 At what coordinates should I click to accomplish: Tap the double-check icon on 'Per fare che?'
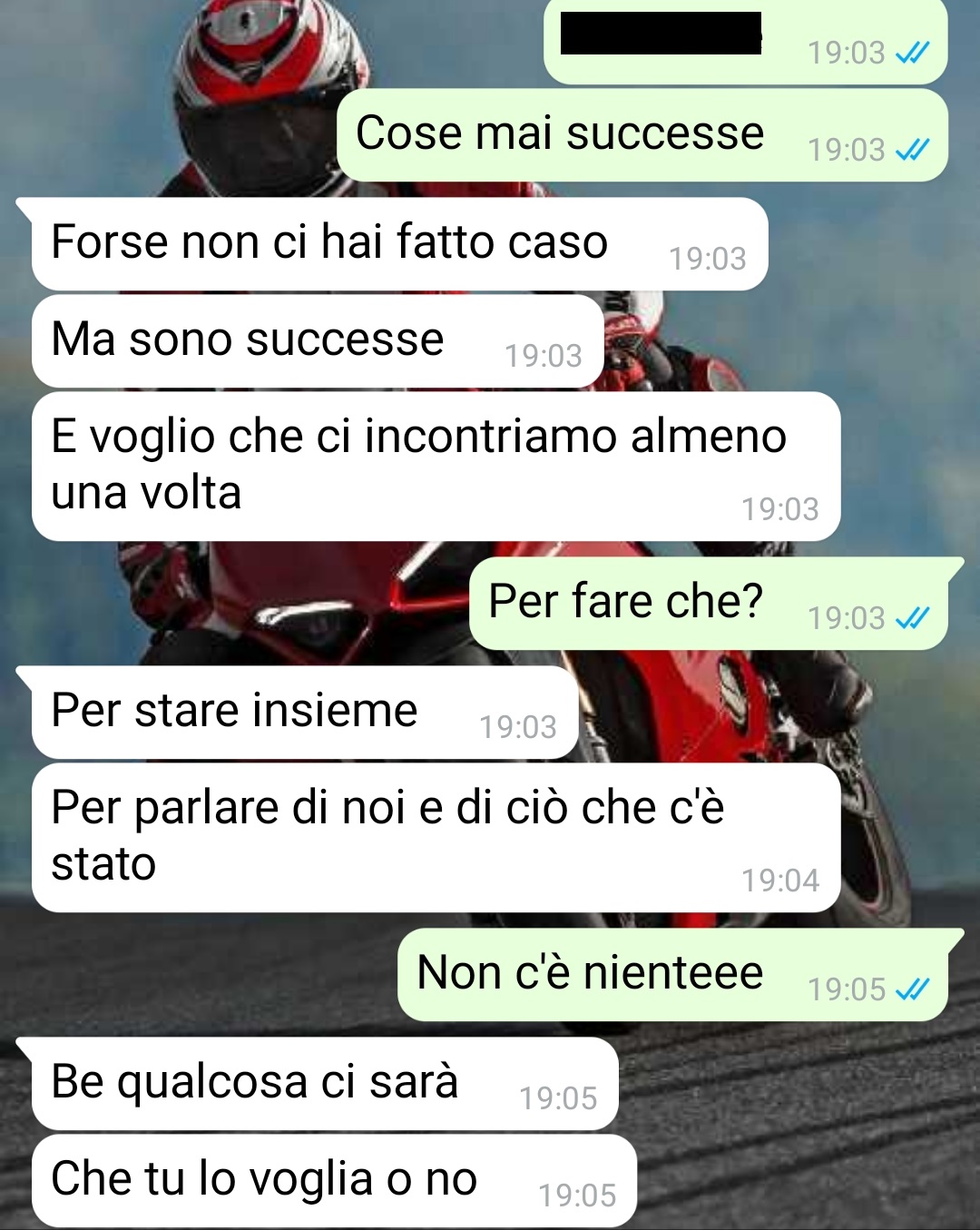pyautogui.click(x=912, y=618)
